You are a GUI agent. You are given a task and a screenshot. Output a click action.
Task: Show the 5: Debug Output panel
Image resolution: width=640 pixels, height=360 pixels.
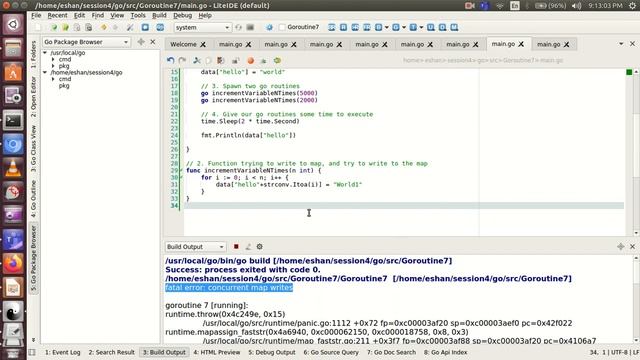pos(272,352)
